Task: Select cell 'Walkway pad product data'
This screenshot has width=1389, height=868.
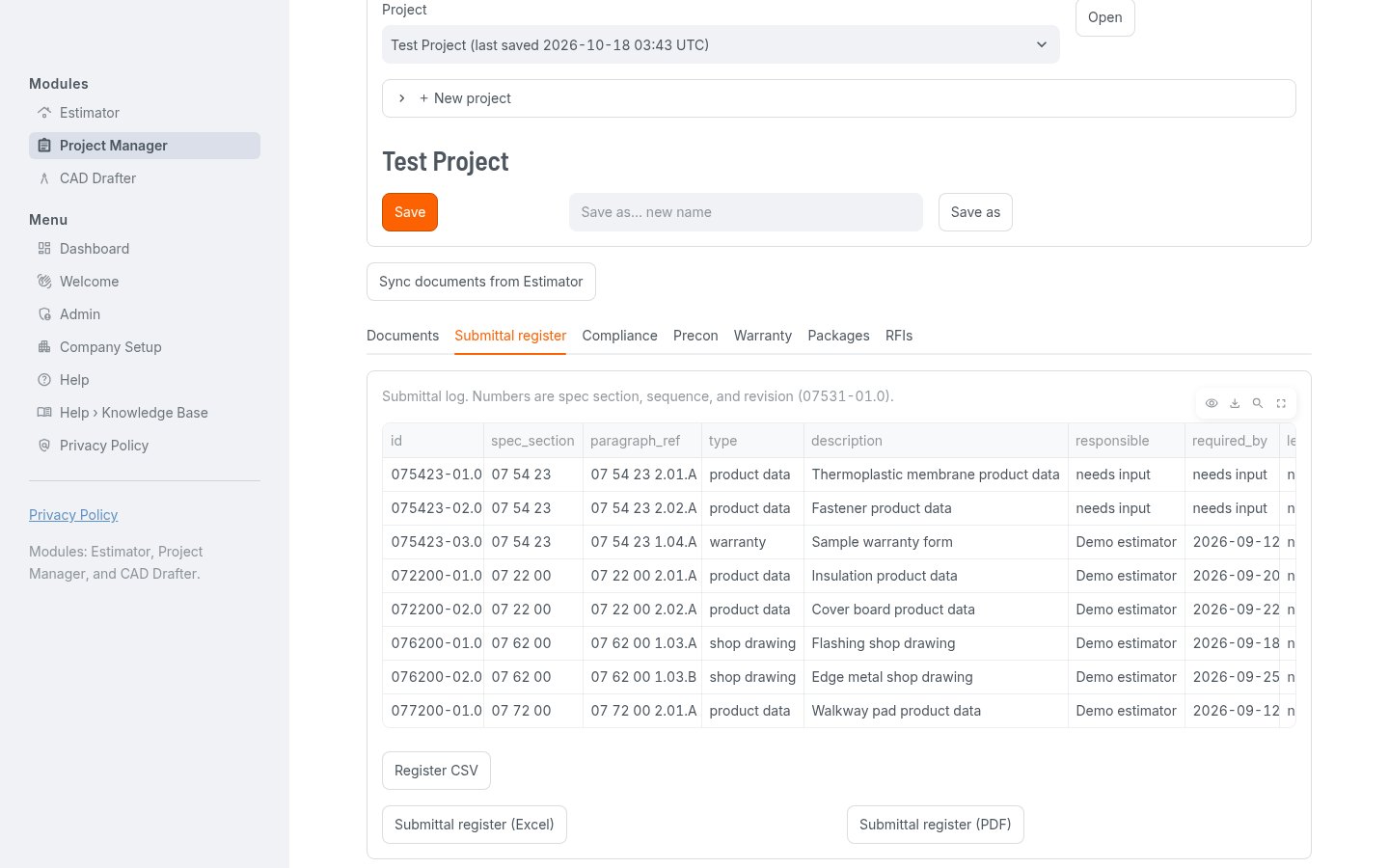Action: (x=936, y=711)
